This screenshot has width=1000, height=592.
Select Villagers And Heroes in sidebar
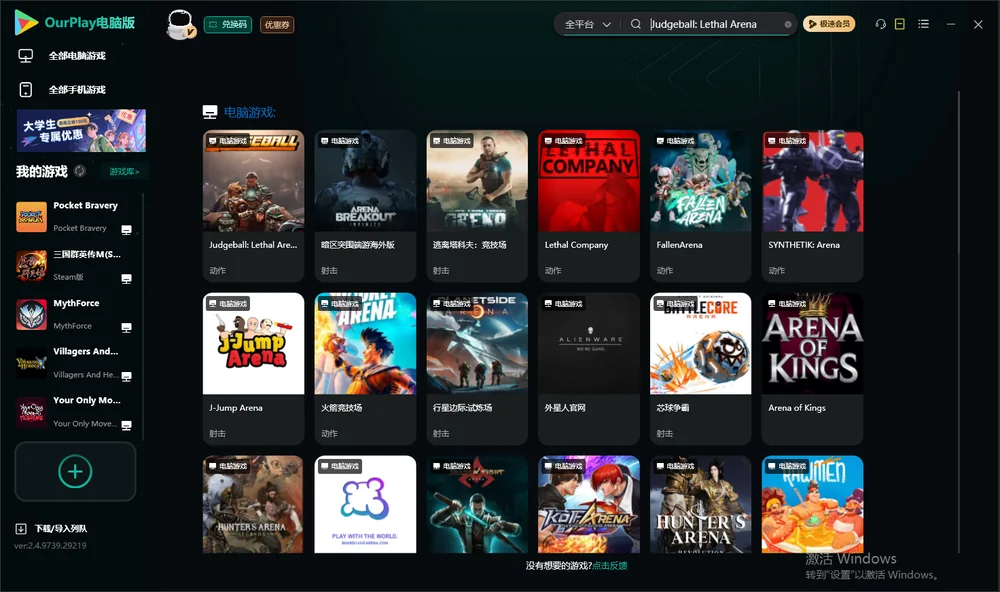click(x=75, y=363)
